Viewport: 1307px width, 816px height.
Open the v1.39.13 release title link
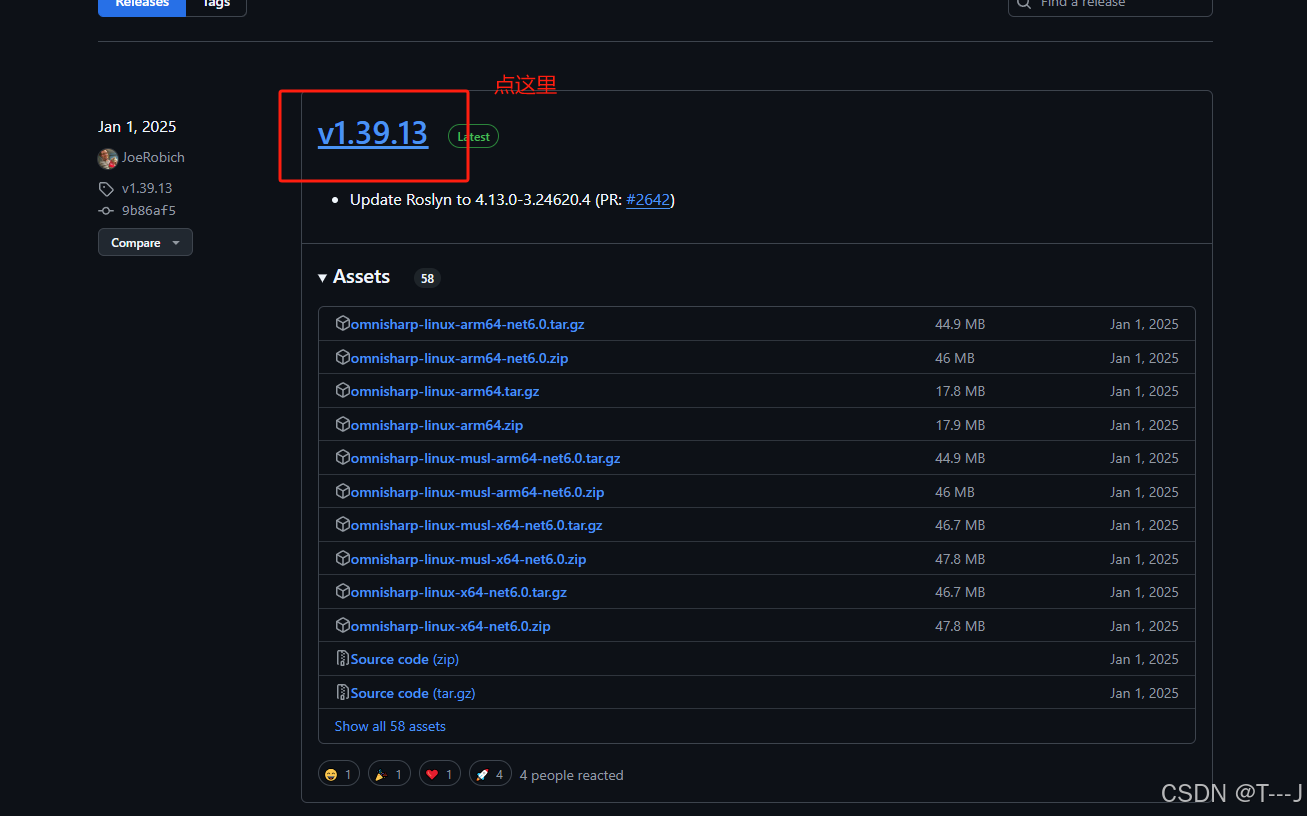coord(373,133)
